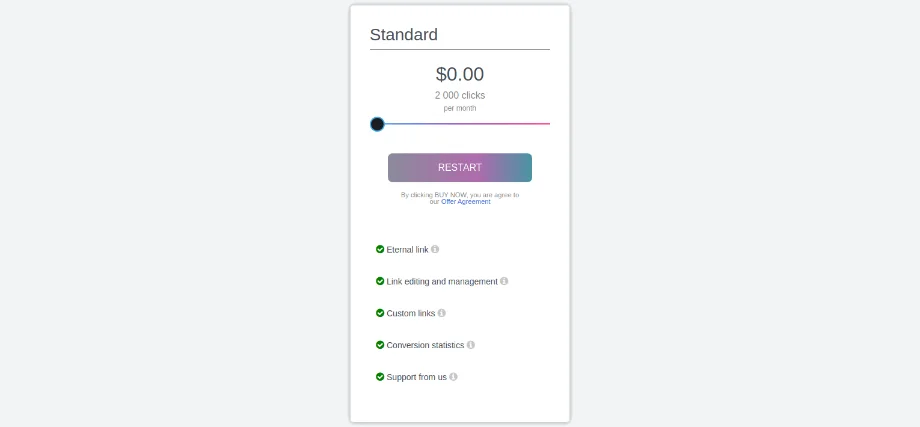Click the 2 000 clicks label

tap(460, 96)
